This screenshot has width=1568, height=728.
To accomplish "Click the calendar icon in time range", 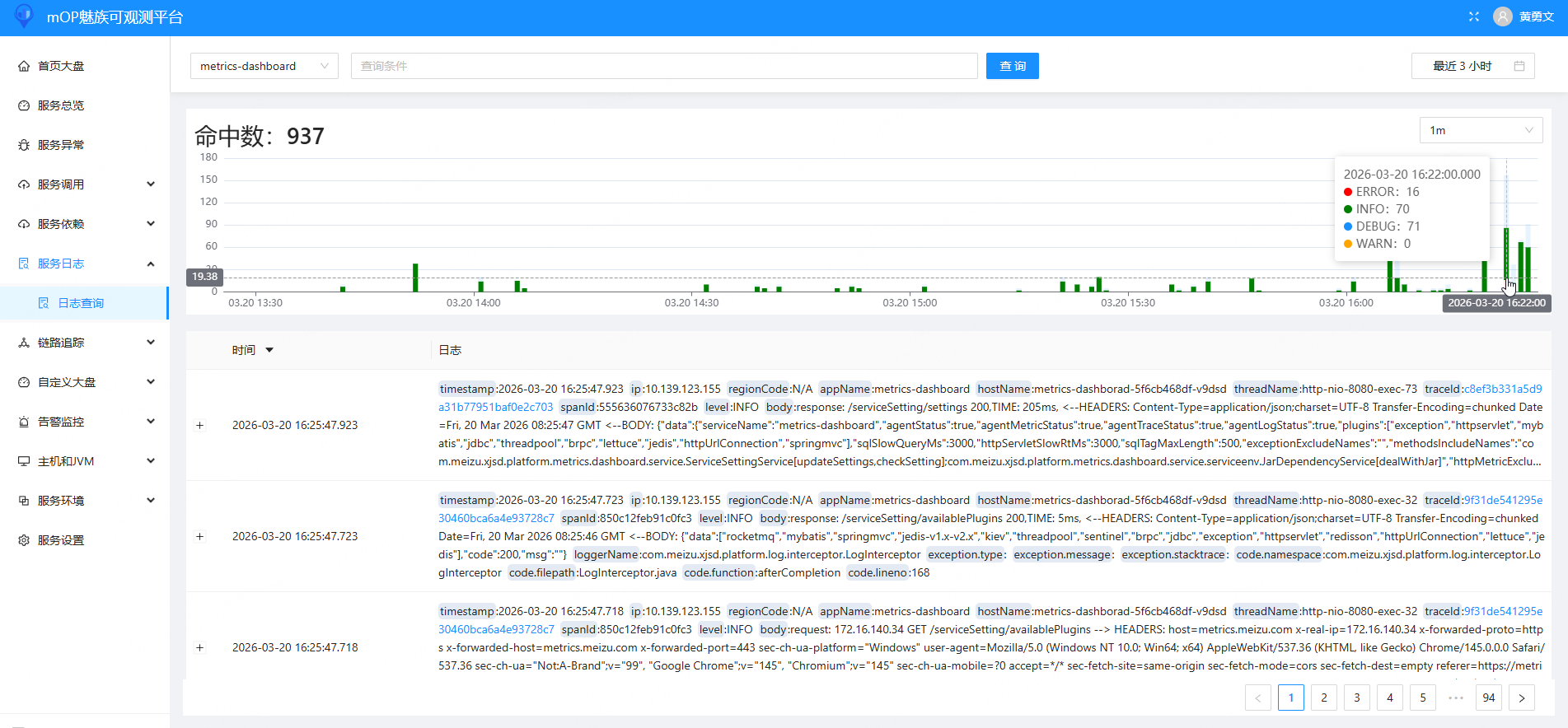I will 1519,66.
